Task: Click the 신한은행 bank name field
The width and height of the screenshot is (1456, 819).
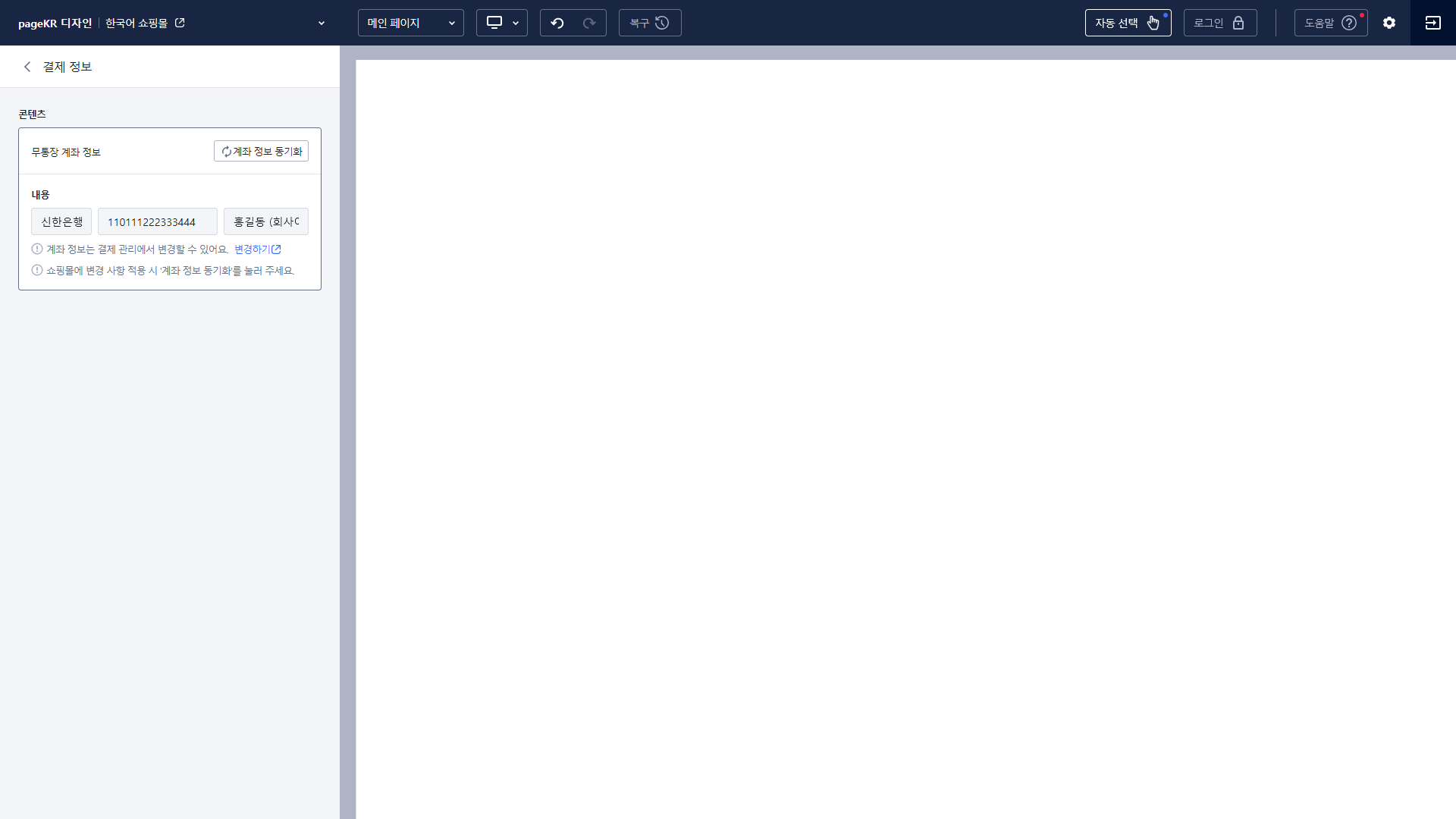Action: pyautogui.click(x=61, y=221)
